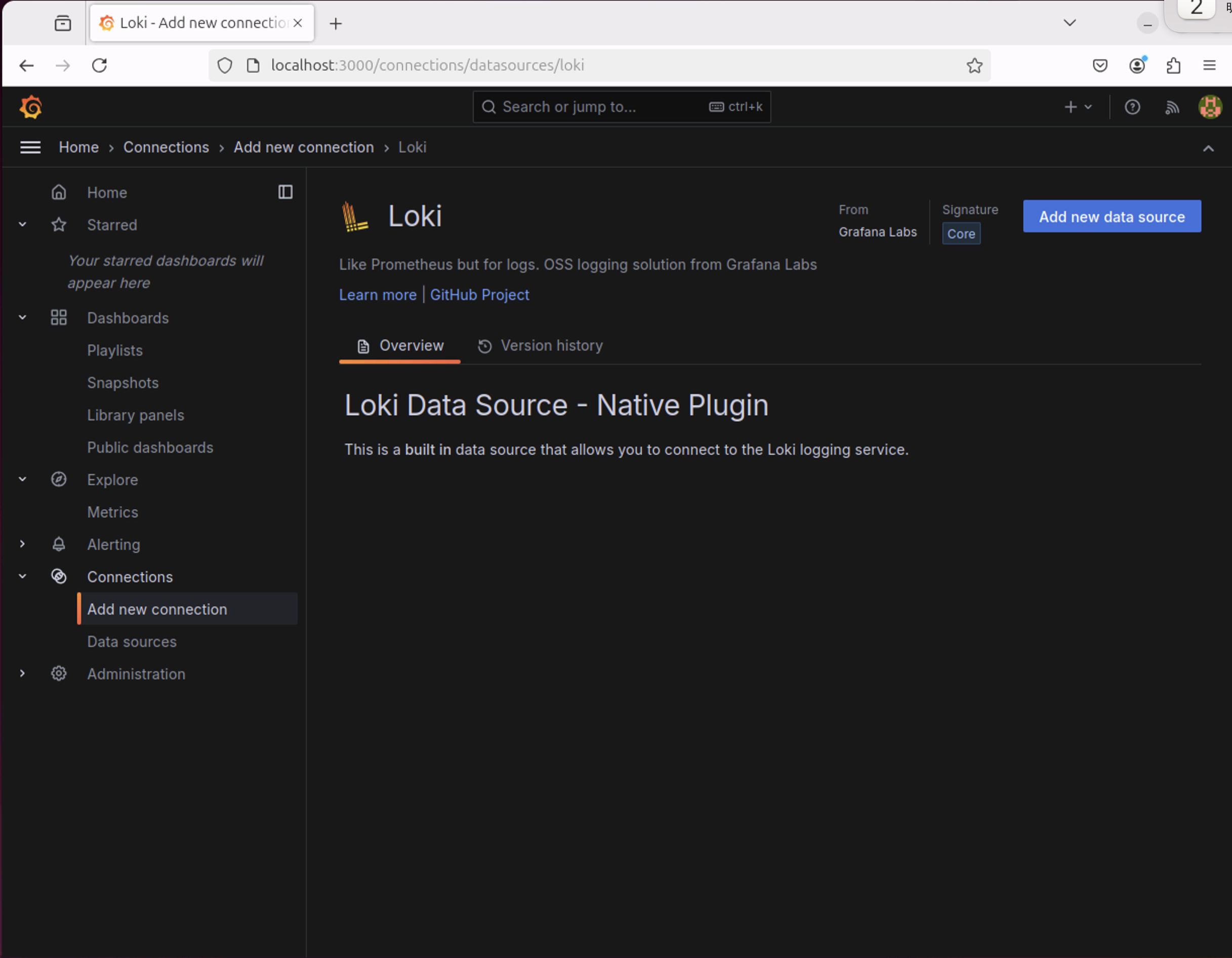1232x958 pixels.
Task: Open Firefox extensions puzzle icon
Action: [x=1173, y=65]
